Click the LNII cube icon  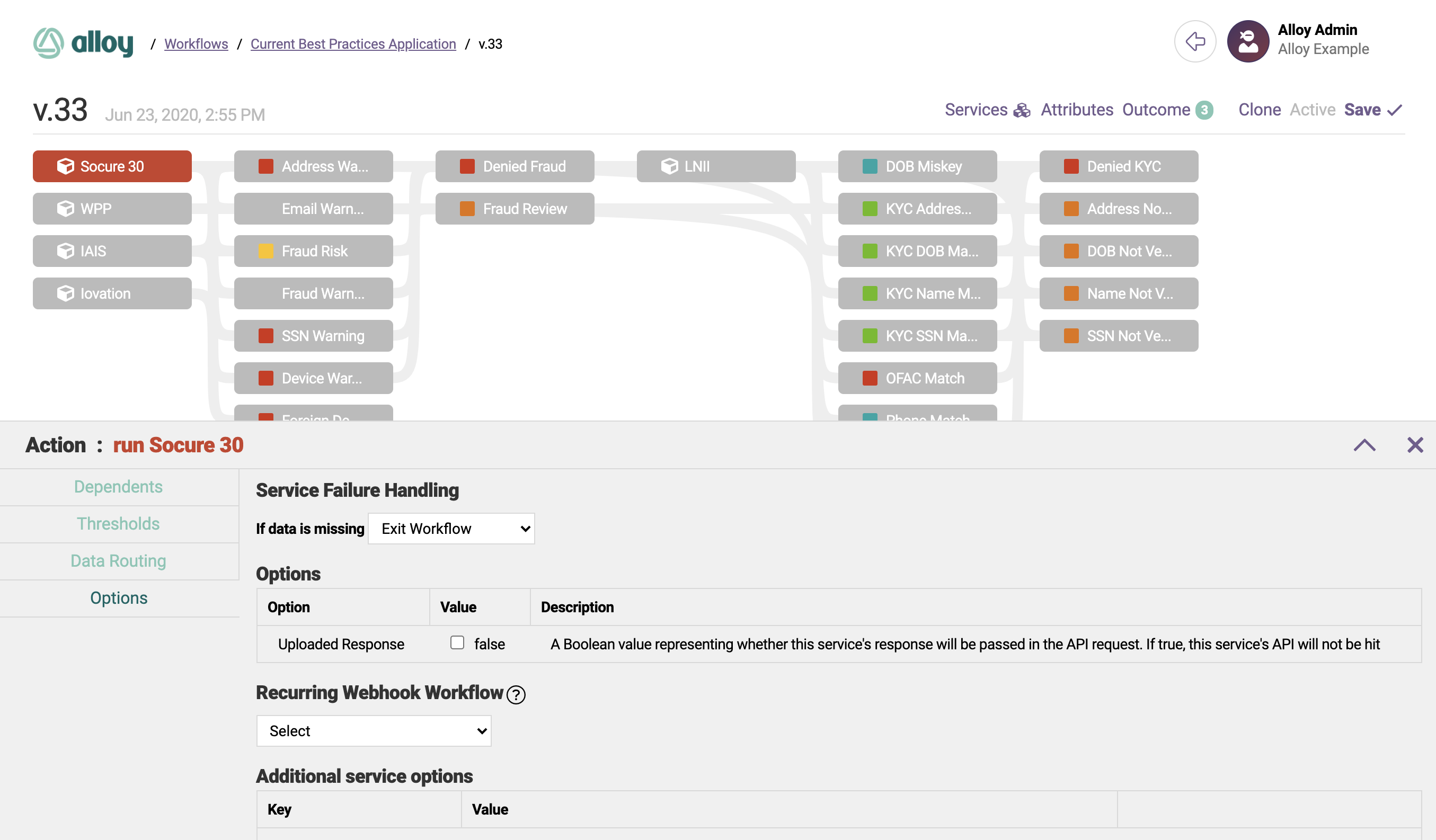[x=670, y=166]
